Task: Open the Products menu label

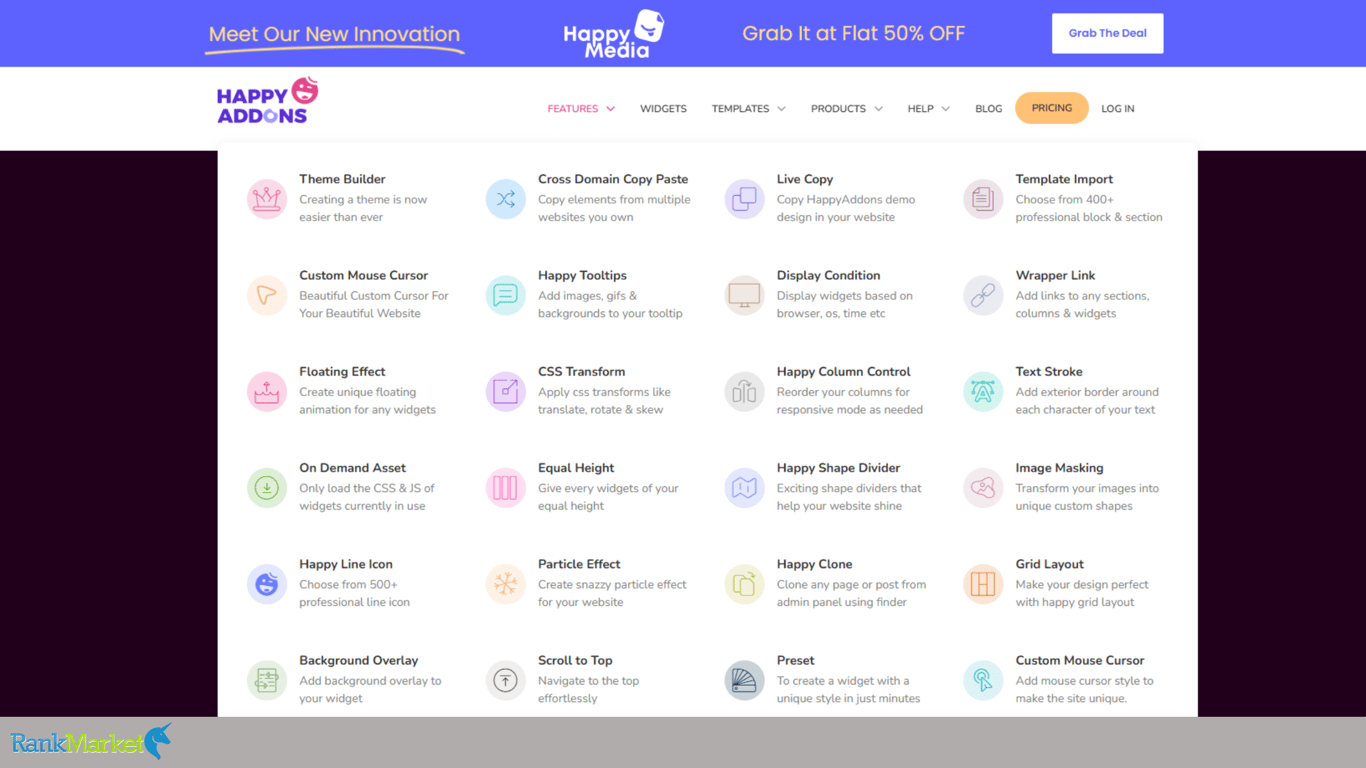Action: (838, 109)
